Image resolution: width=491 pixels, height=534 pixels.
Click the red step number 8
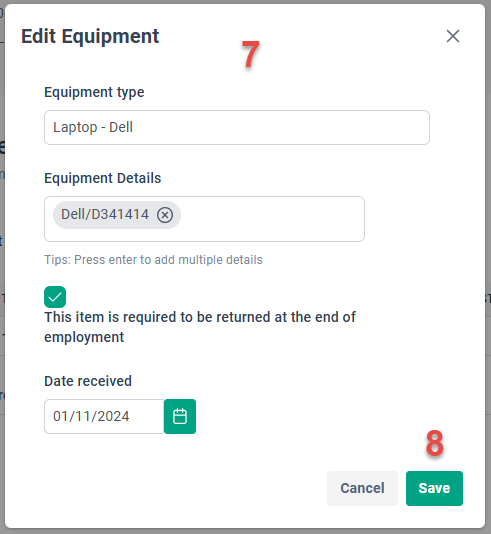[x=434, y=443]
